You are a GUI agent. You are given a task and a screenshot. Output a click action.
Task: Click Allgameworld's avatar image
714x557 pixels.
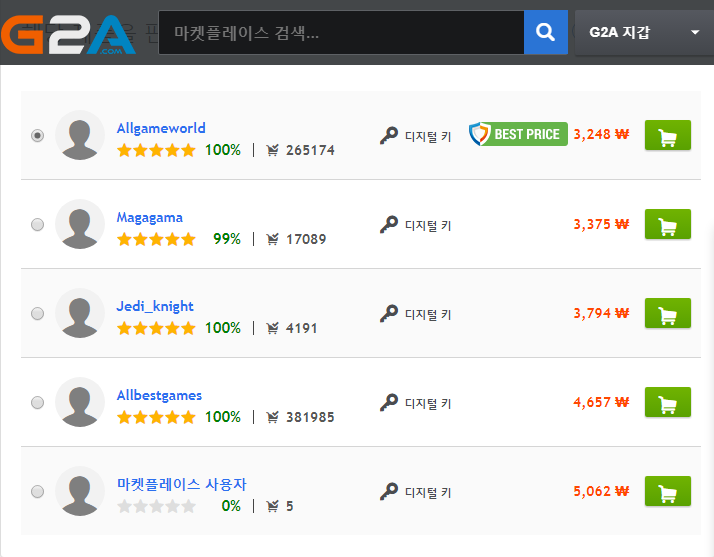click(x=80, y=135)
